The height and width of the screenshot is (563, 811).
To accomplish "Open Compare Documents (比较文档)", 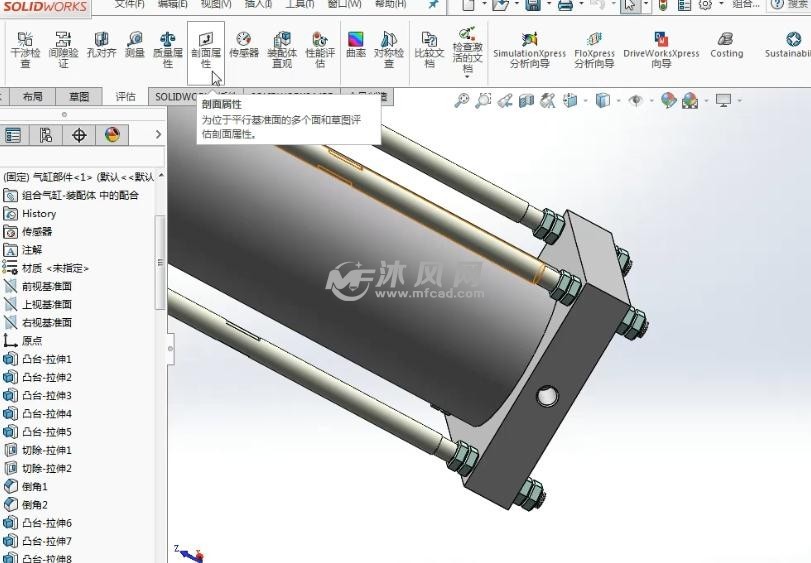I will [x=429, y=50].
